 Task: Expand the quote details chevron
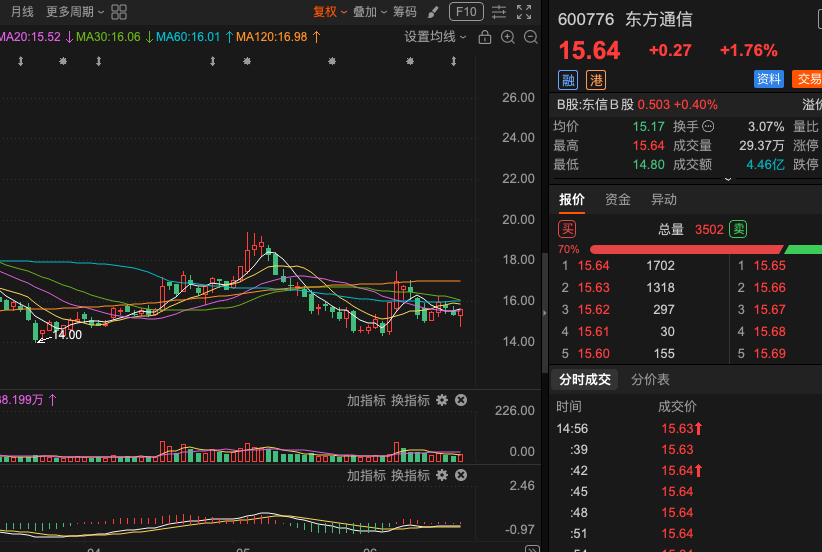[728, 179]
